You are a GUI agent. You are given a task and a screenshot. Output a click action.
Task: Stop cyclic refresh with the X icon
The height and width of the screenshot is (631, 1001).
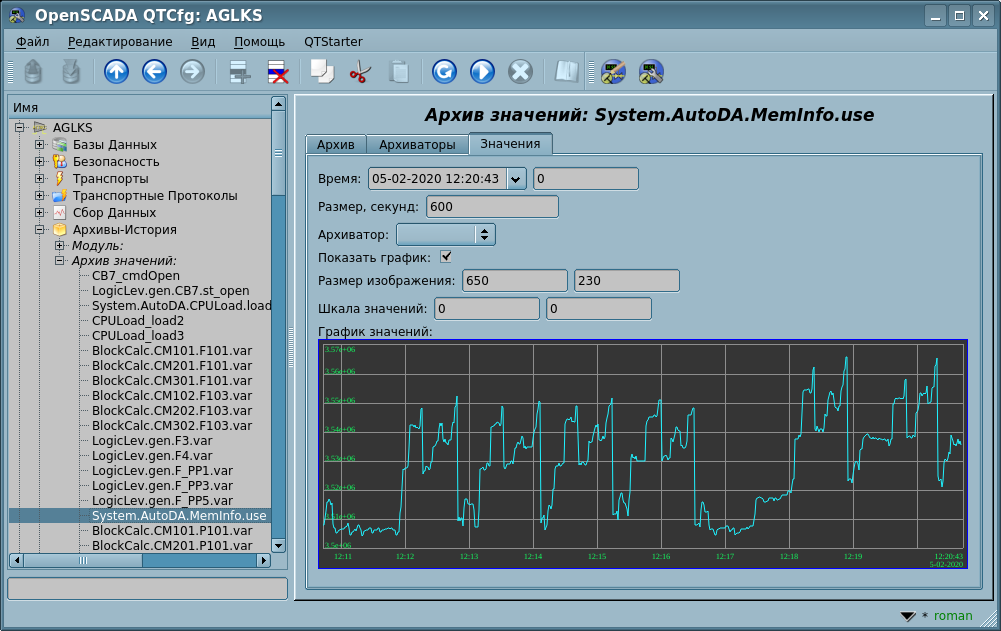point(520,72)
